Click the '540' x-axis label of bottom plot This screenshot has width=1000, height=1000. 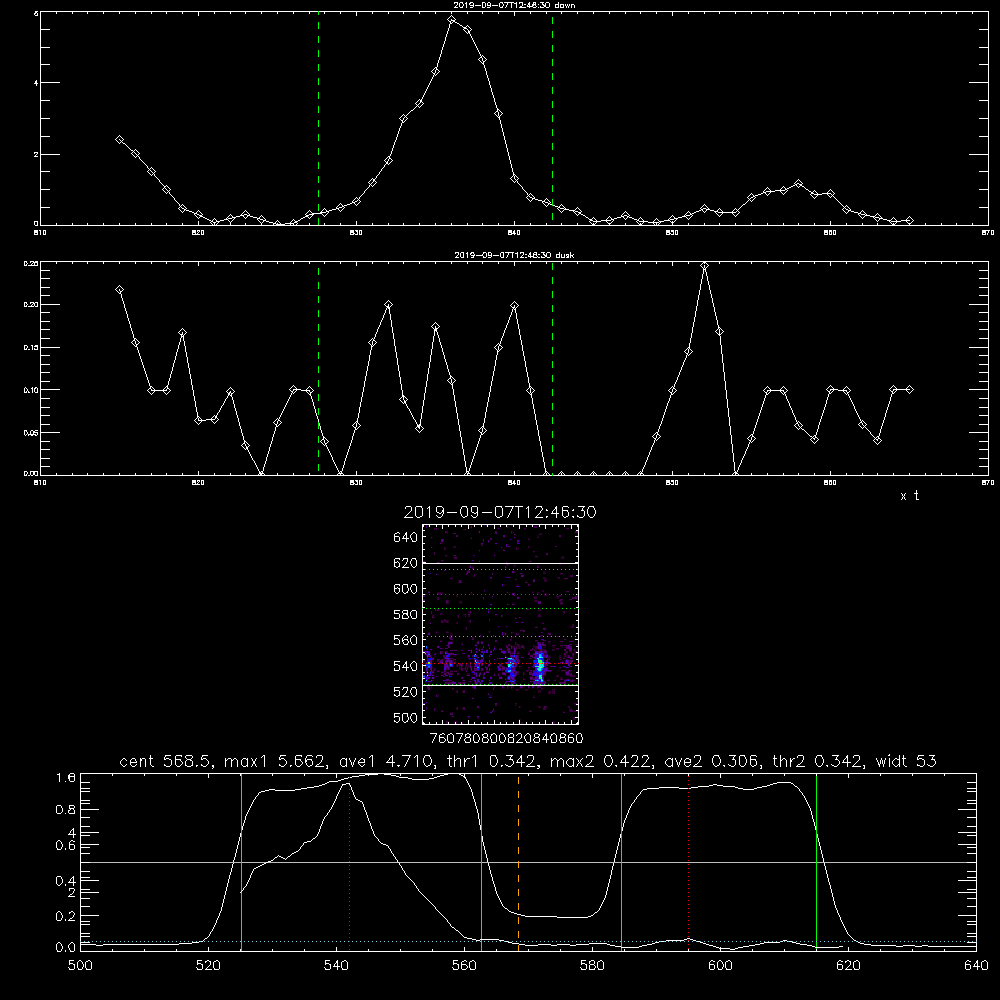tap(337, 966)
